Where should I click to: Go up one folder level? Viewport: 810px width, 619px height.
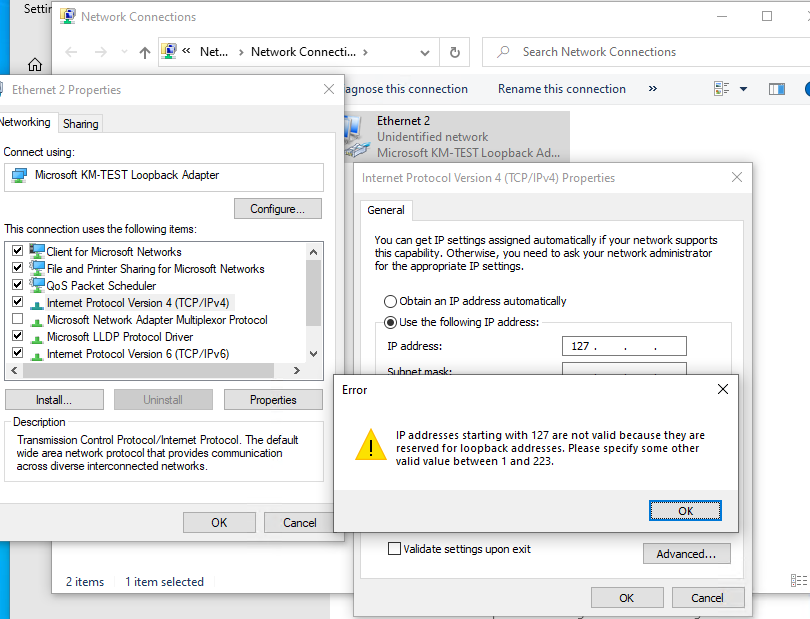pyautogui.click(x=145, y=52)
